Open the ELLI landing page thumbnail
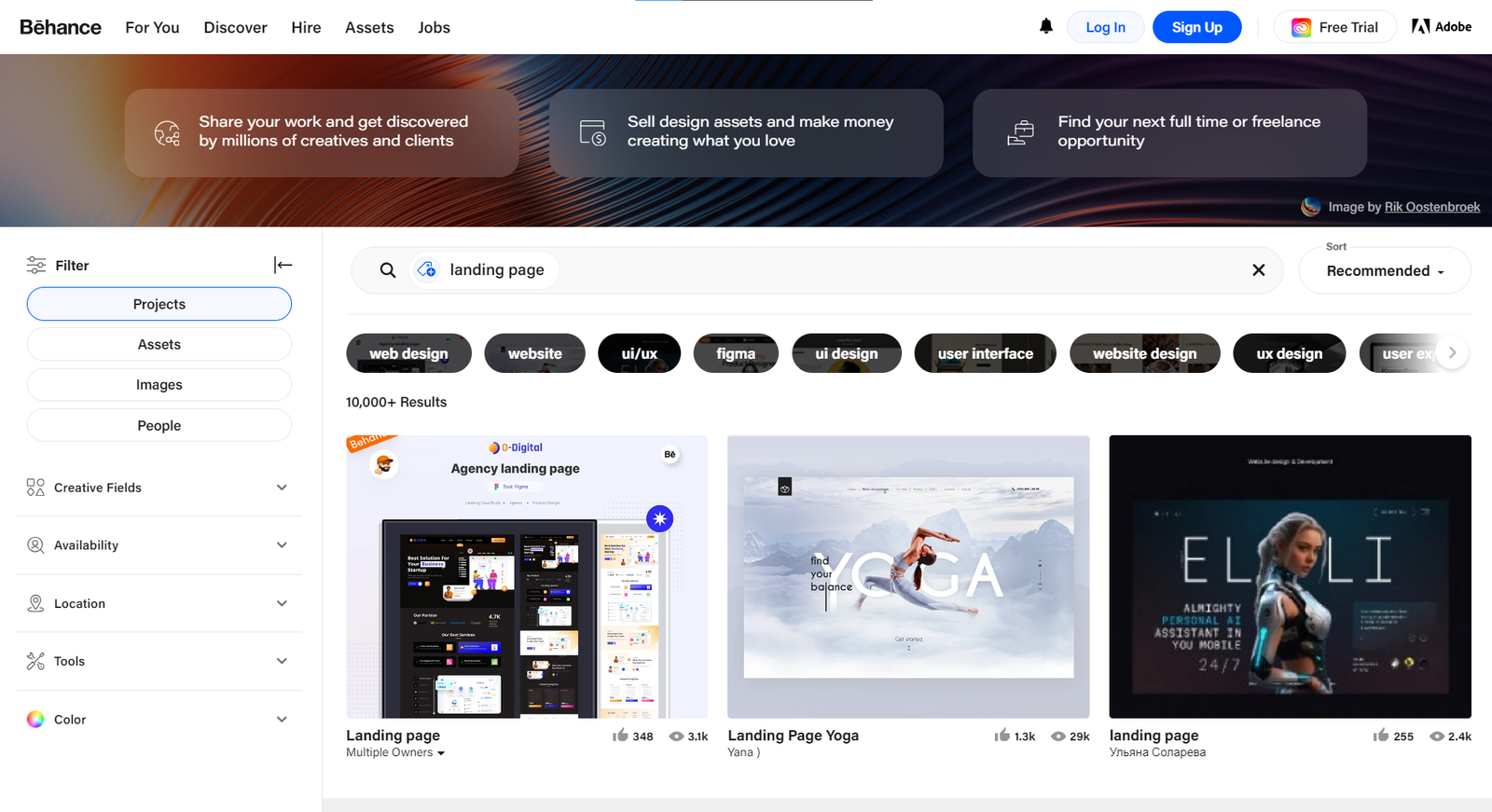1492x812 pixels. pyautogui.click(x=1290, y=576)
